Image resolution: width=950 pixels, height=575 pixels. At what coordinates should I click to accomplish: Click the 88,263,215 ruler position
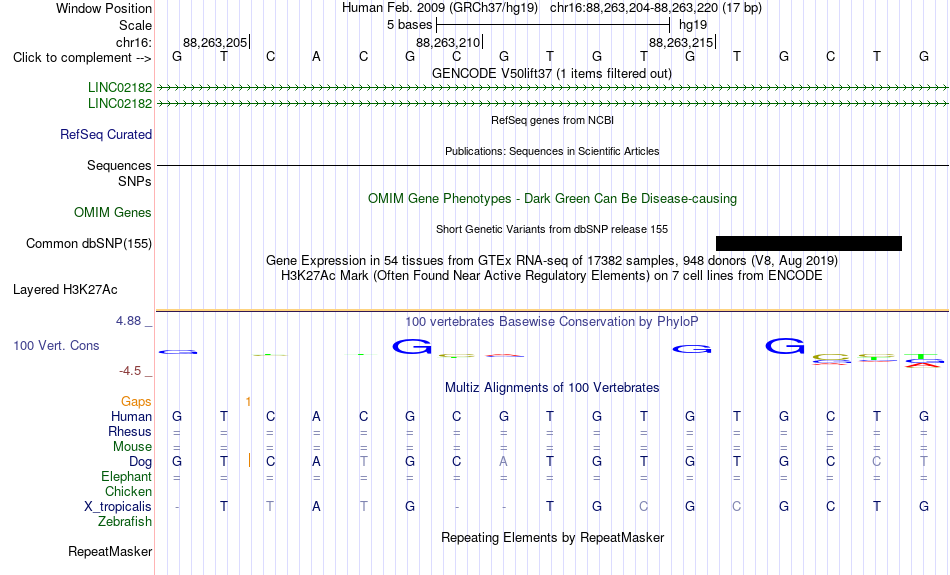coord(681,42)
